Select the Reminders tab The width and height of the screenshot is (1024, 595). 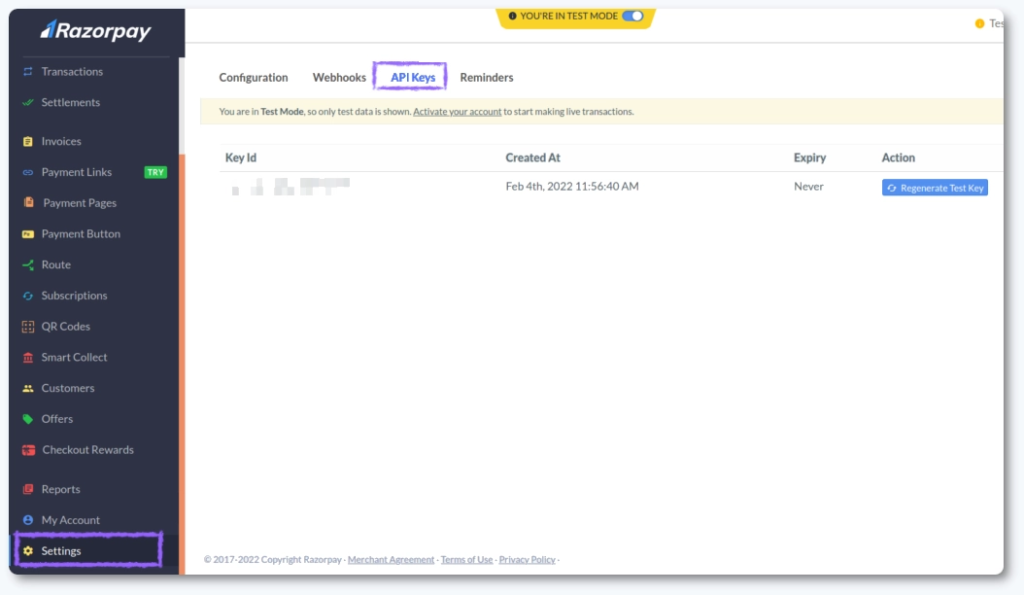coord(486,78)
